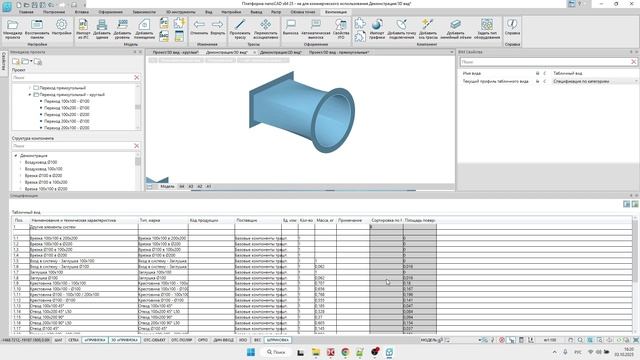Screen dimensions: 640x360
Task: Open the document tabs list dropdown arrow
Action: (x=451, y=52)
